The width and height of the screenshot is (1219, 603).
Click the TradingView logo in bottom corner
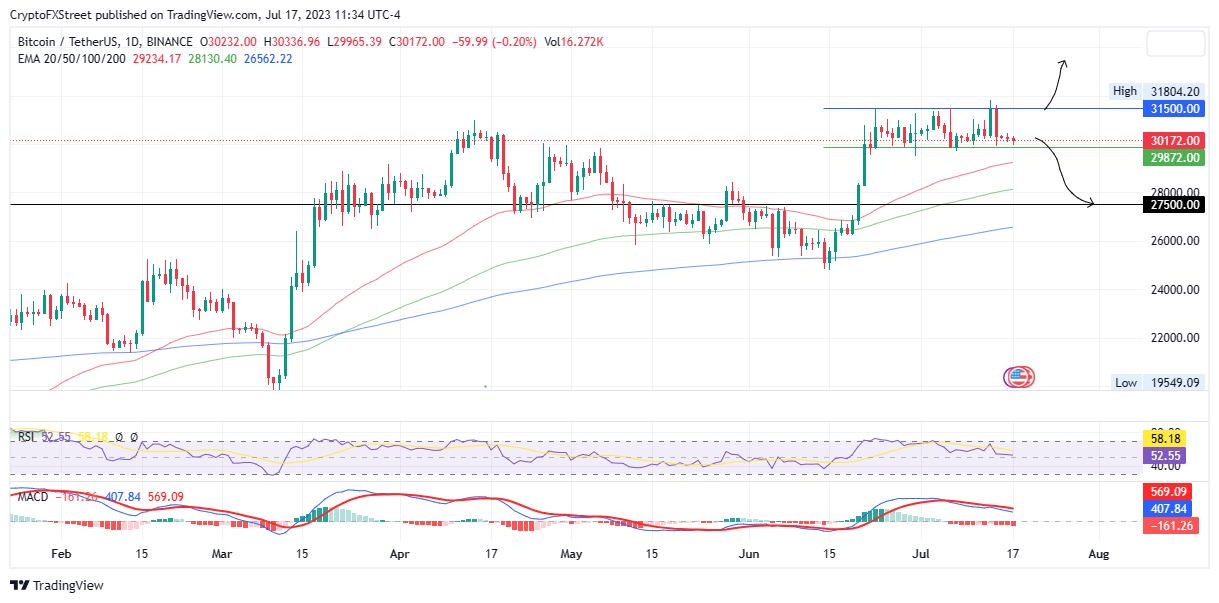click(x=57, y=585)
